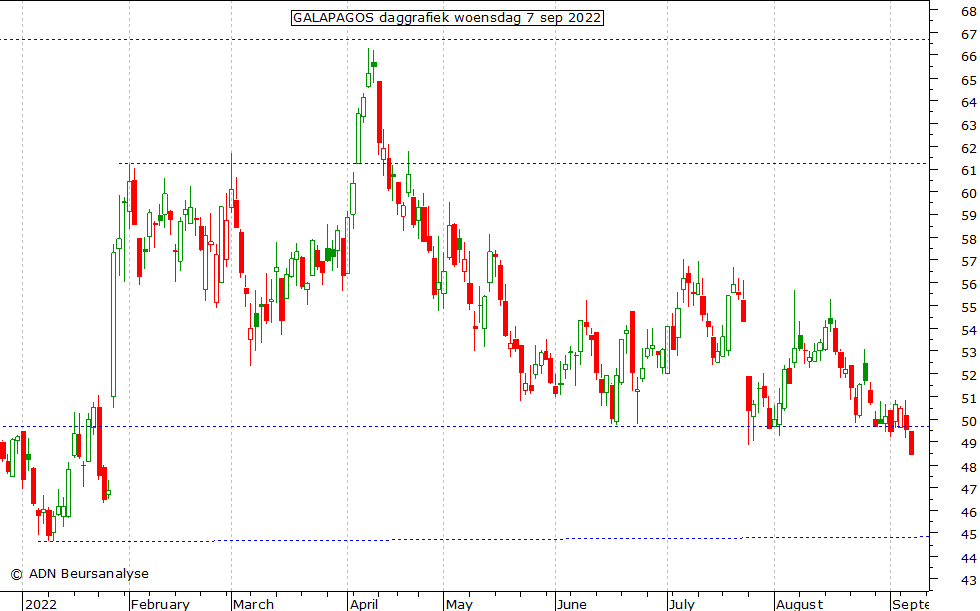This screenshot has width=980, height=611.
Task: Click price level 54 on y-axis
Action: 969,330
